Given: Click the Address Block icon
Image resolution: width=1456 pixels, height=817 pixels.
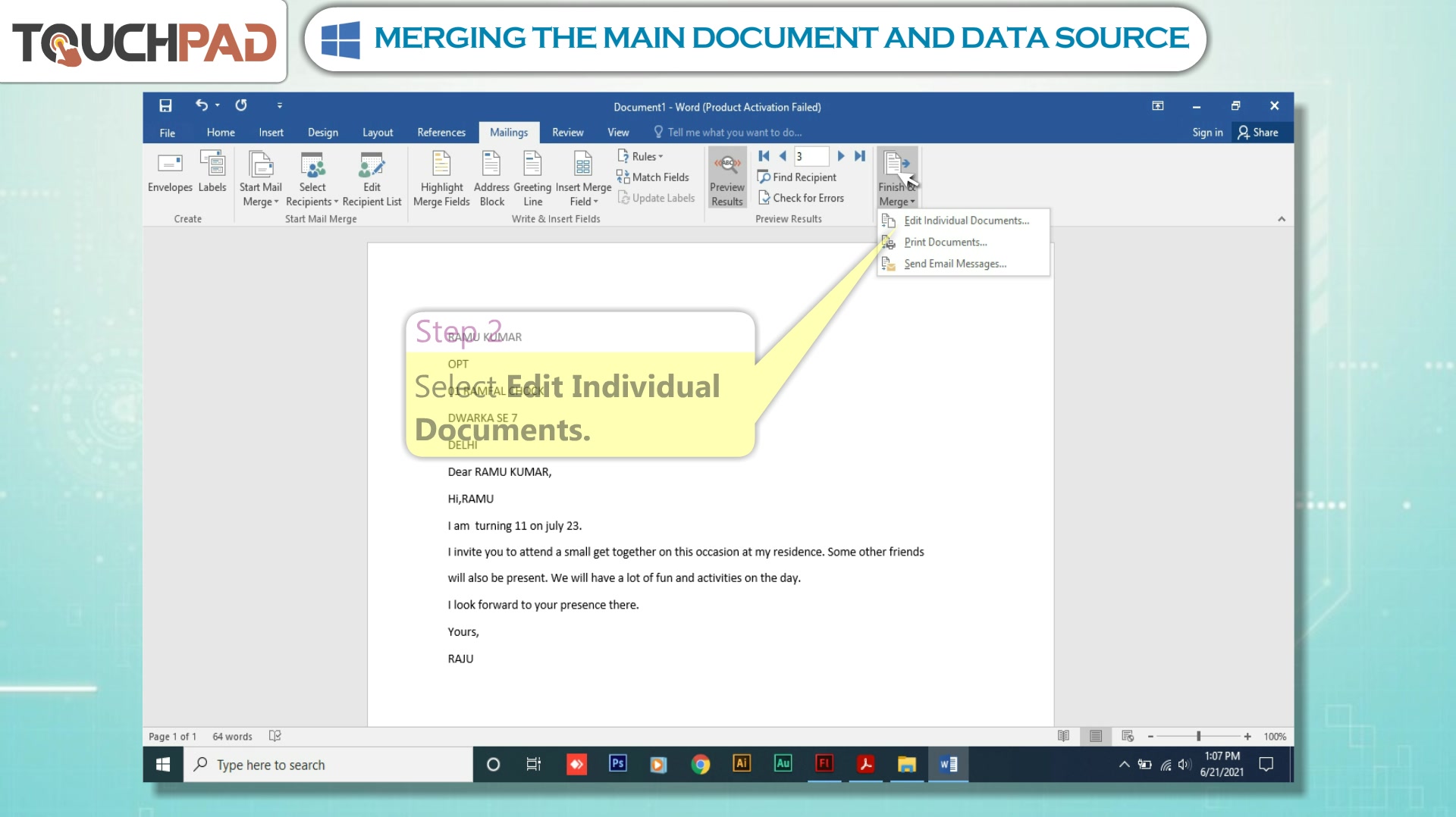Looking at the screenshot, I should pos(491,179).
